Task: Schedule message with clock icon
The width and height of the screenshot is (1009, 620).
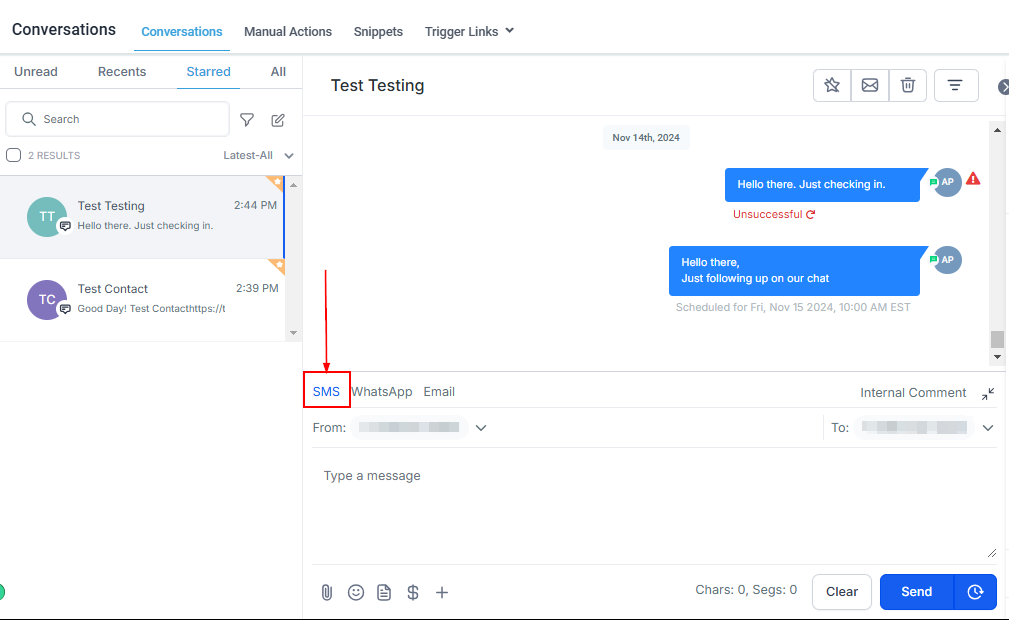Action: point(975,592)
